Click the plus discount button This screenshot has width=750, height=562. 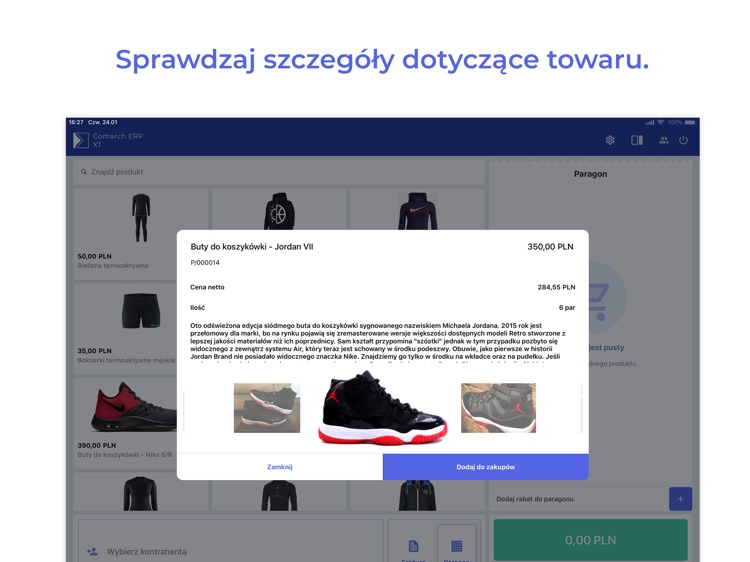680,499
